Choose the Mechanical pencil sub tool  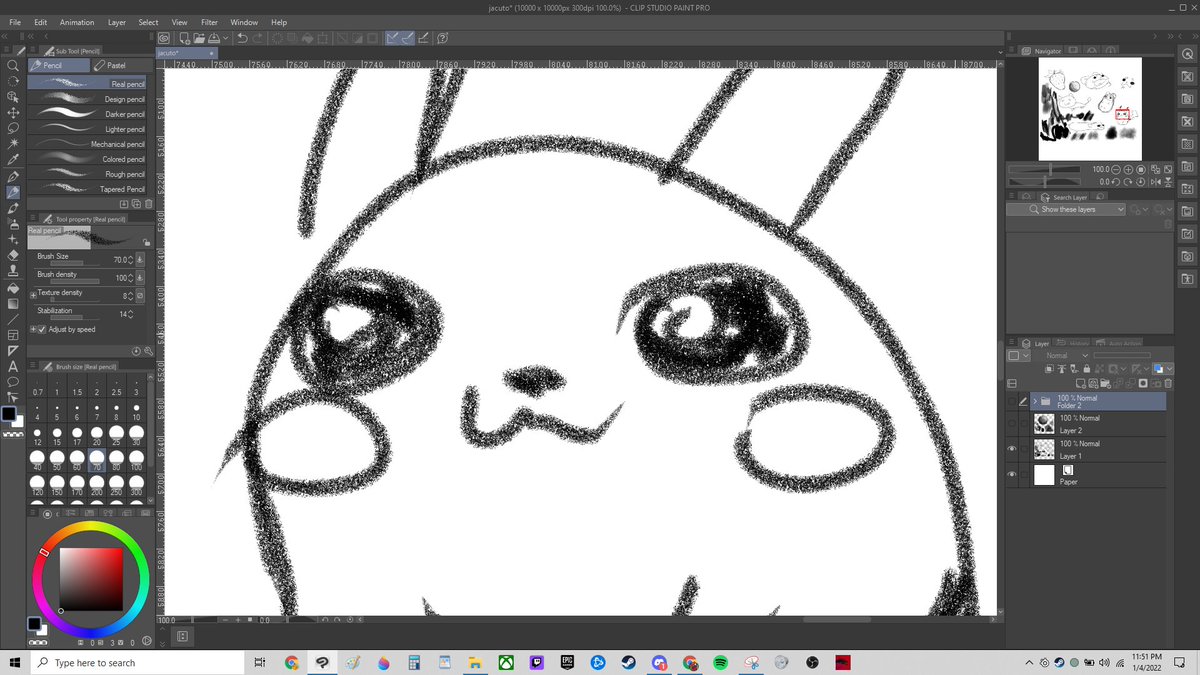88,144
